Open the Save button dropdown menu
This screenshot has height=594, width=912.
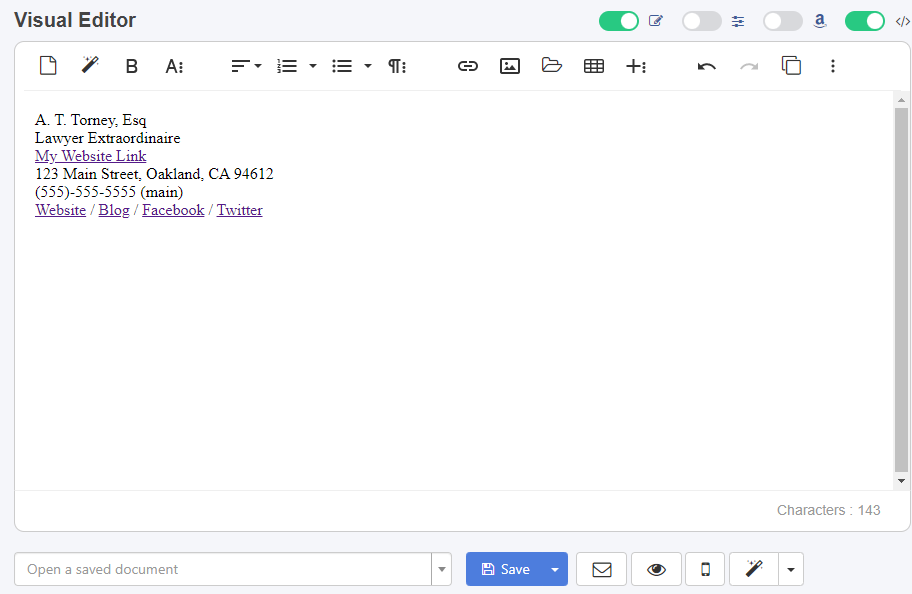pyautogui.click(x=554, y=568)
